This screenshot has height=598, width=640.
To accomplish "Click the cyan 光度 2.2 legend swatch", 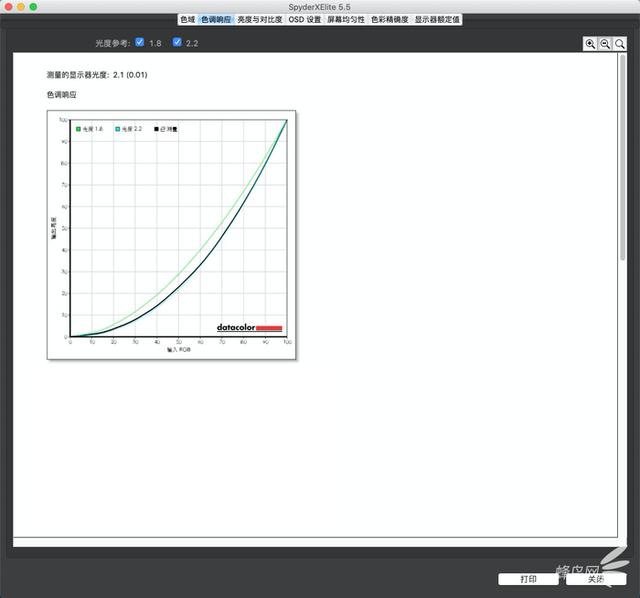I will pos(118,129).
